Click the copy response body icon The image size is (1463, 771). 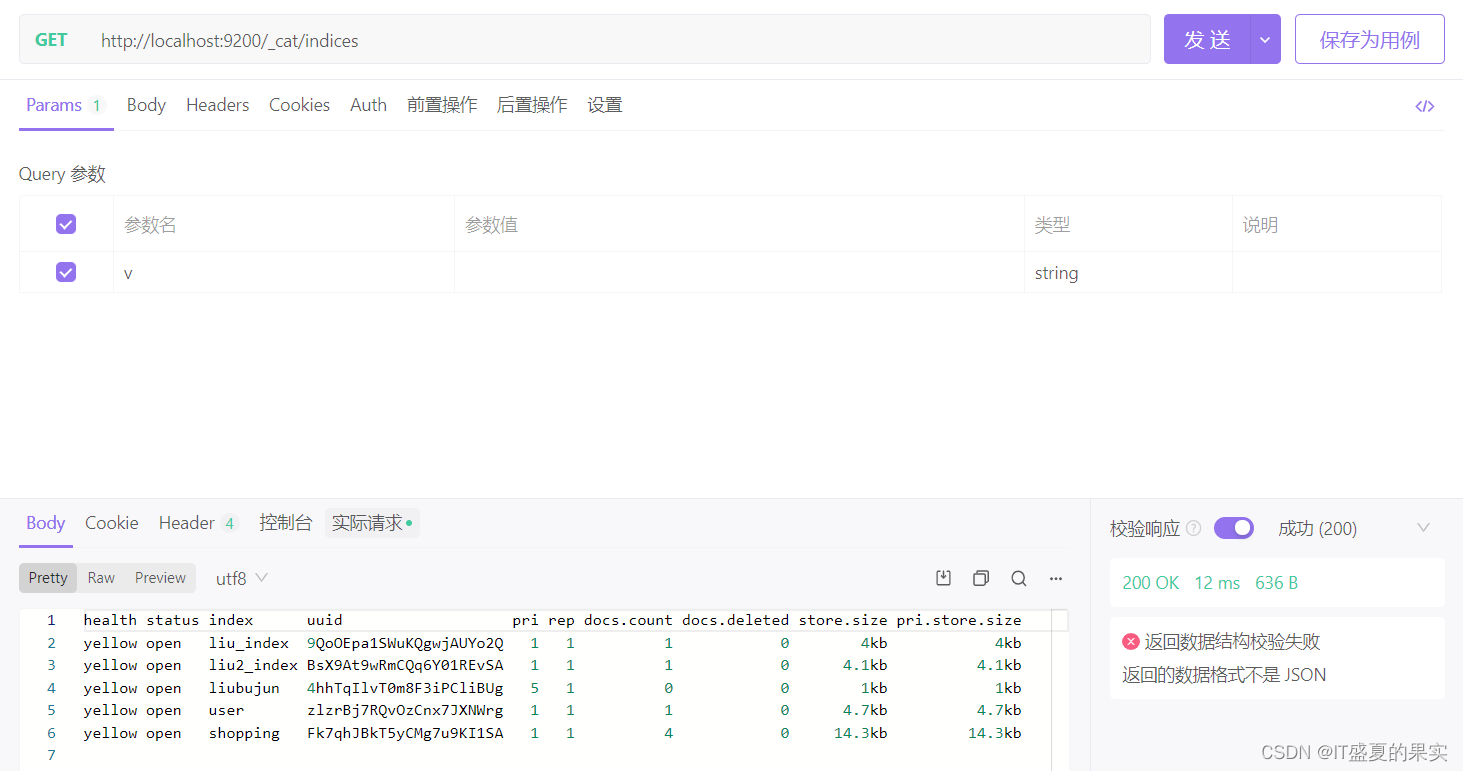(980, 578)
